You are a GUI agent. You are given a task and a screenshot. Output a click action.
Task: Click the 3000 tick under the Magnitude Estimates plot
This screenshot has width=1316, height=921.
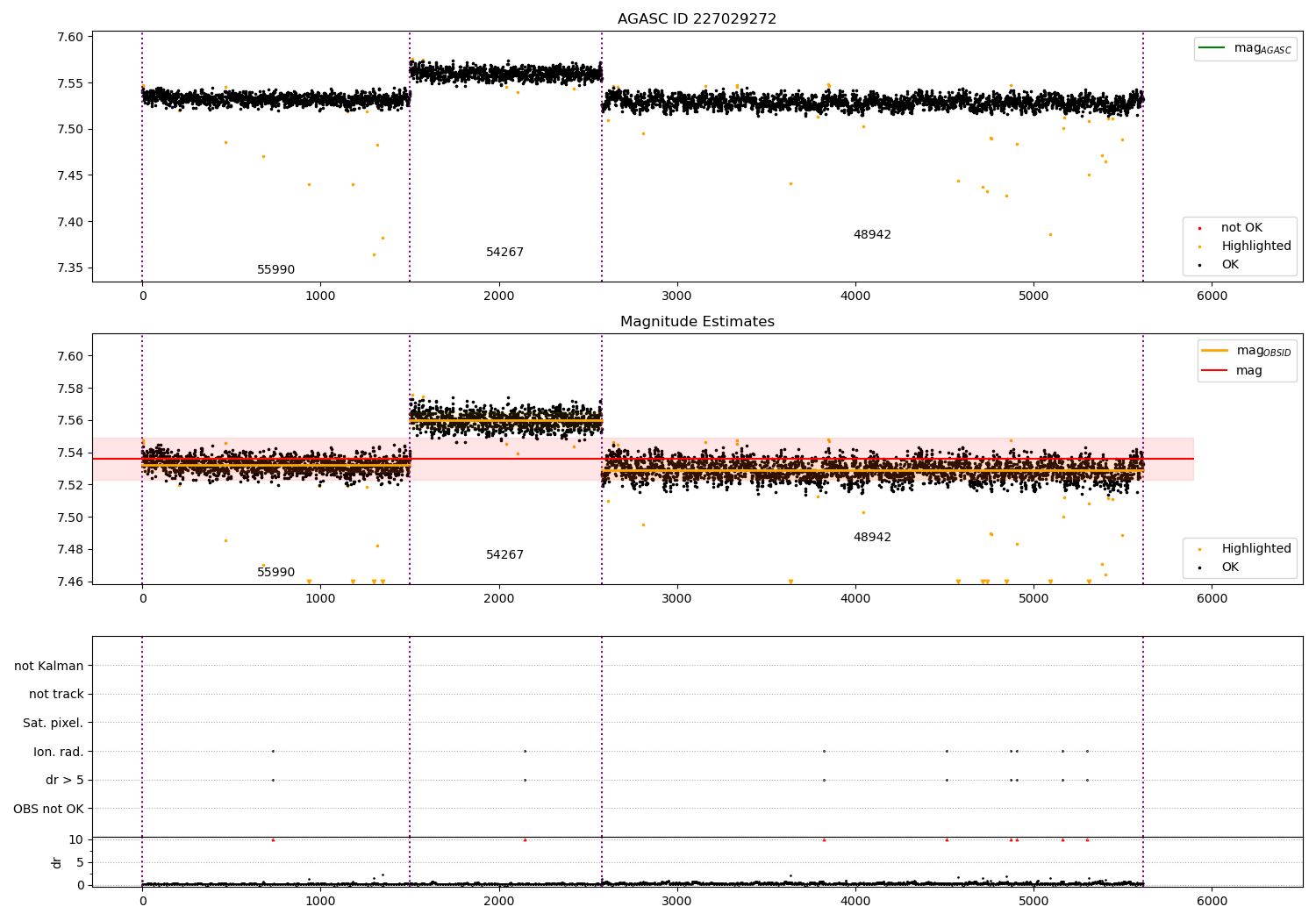677,599
